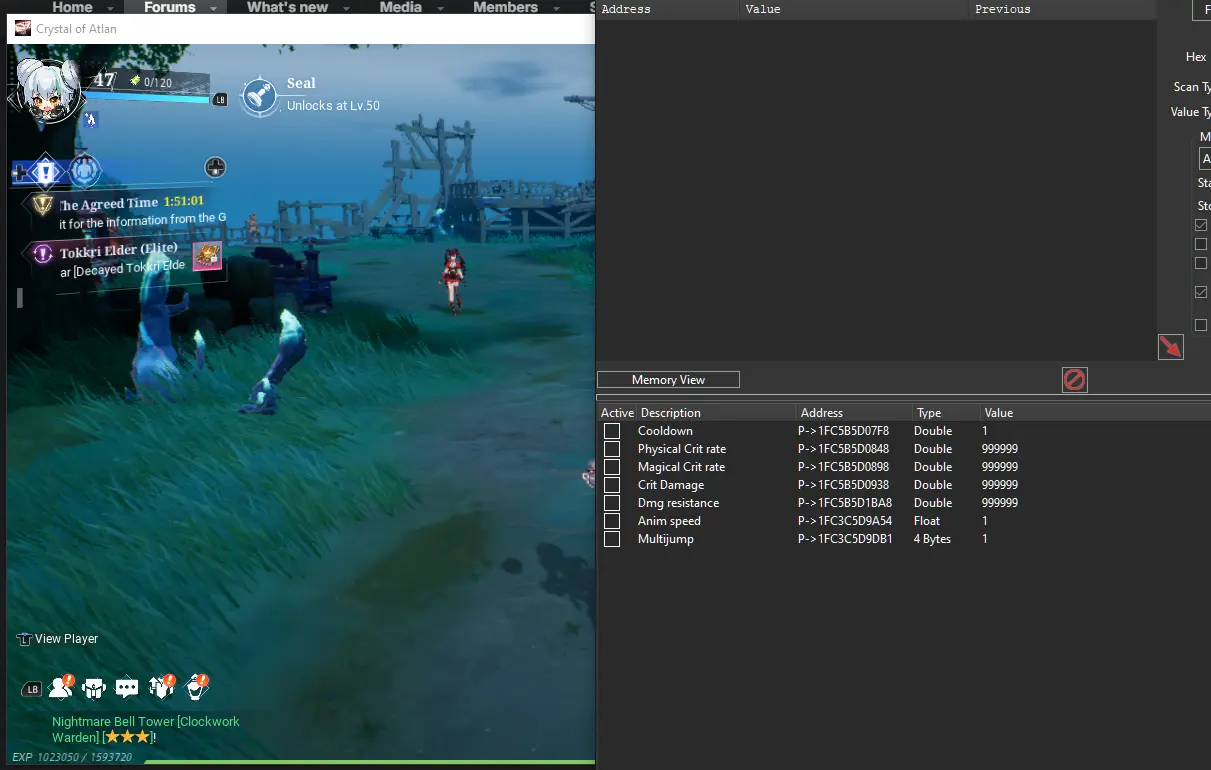Open the Forums menu in browser
Image resolution: width=1211 pixels, height=770 pixels.
(169, 7)
